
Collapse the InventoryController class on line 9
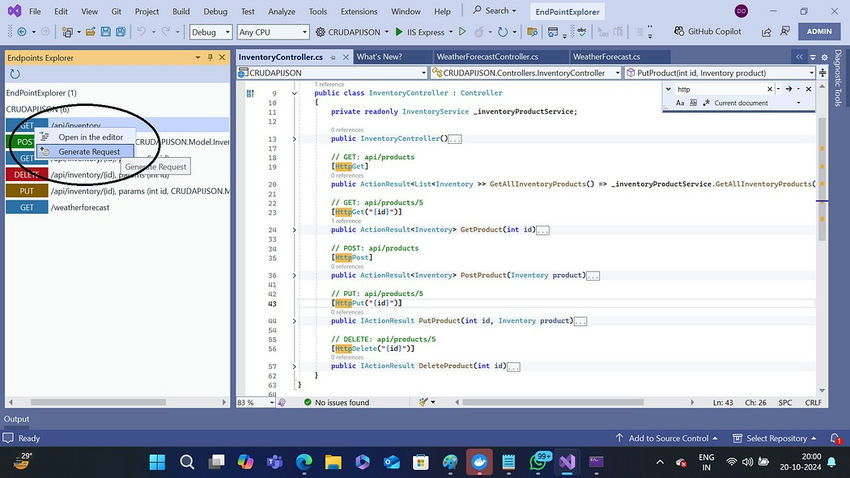point(294,93)
